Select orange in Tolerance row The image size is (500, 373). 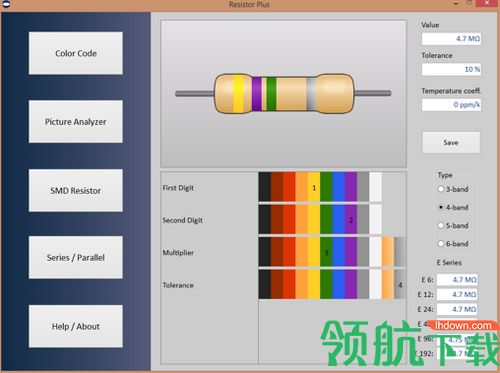click(302, 284)
